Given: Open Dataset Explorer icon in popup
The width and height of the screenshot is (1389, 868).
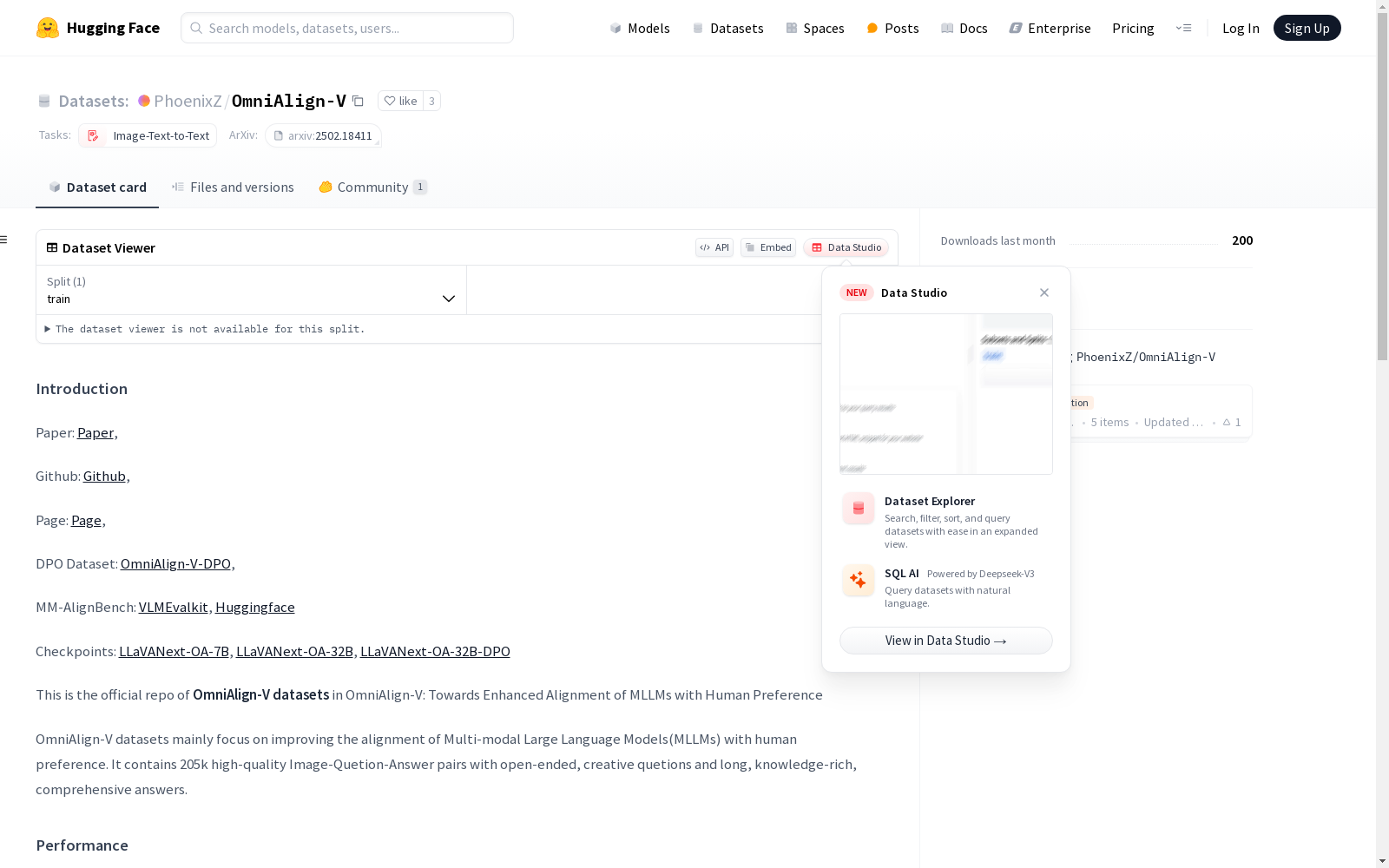Looking at the screenshot, I should [859, 509].
